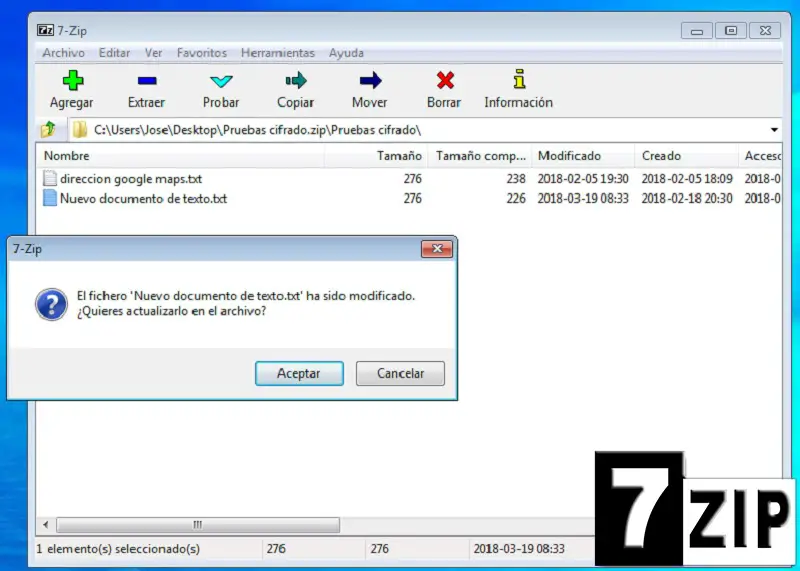Screen dimensions: 800x571
Task: Click created date 2018-02-18 20:30
Action: [x=687, y=198]
